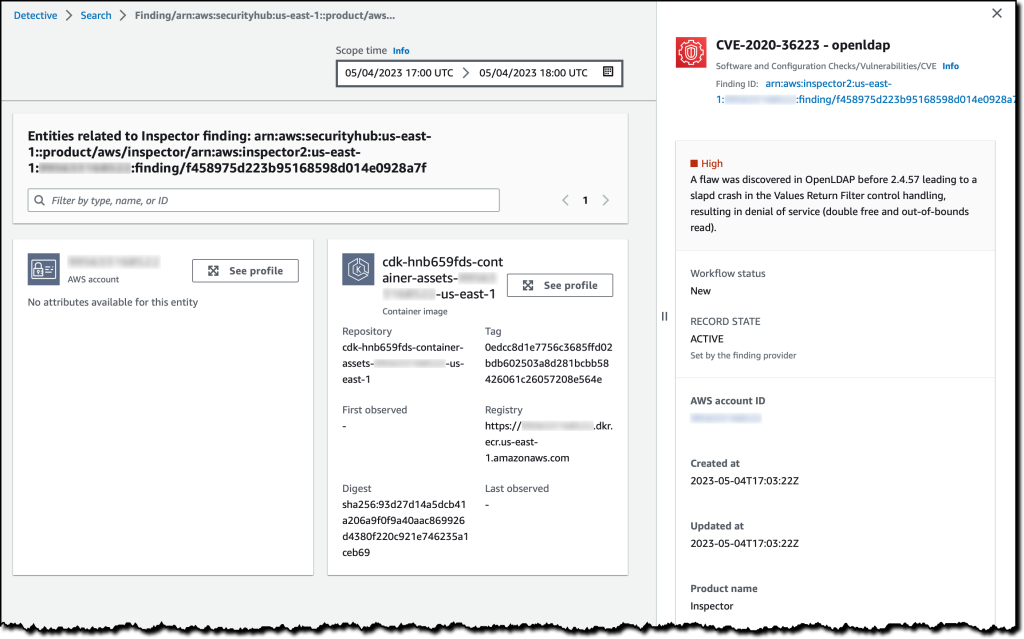Viewport: 1024px width, 639px height.
Task: Click the Product name value Inspector
Action: pos(712,606)
